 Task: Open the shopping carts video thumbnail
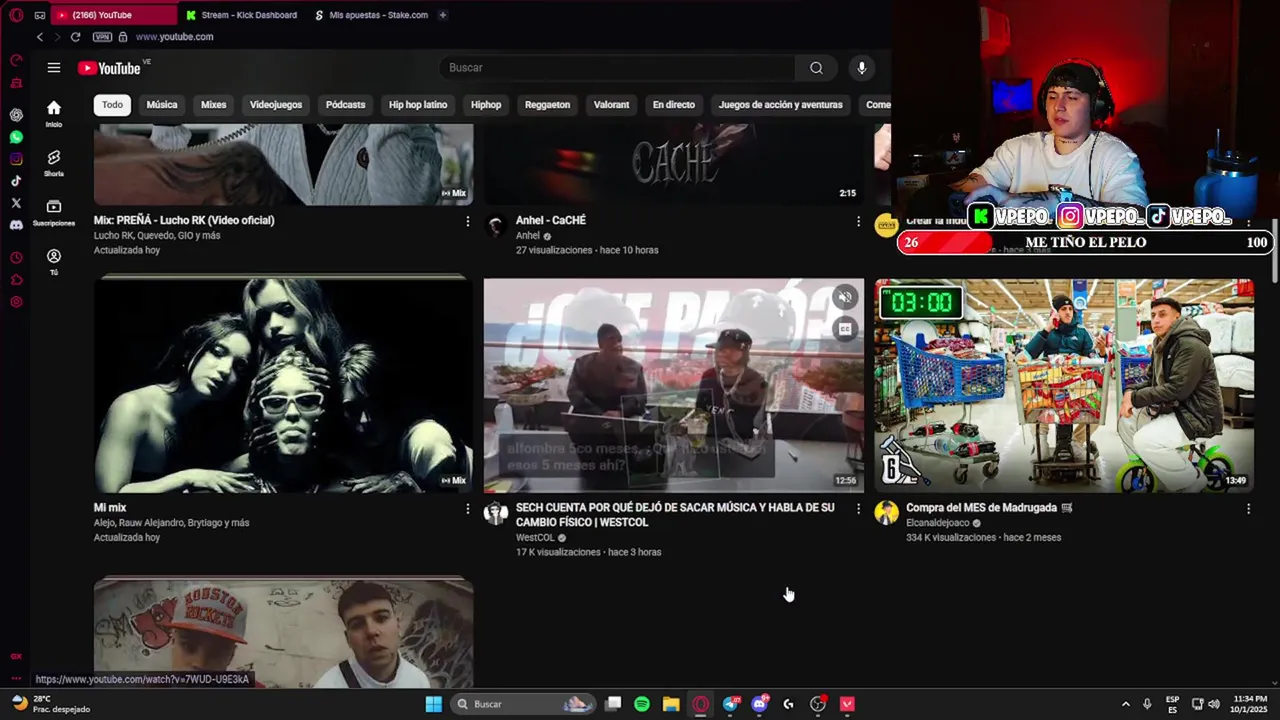(x=1064, y=385)
